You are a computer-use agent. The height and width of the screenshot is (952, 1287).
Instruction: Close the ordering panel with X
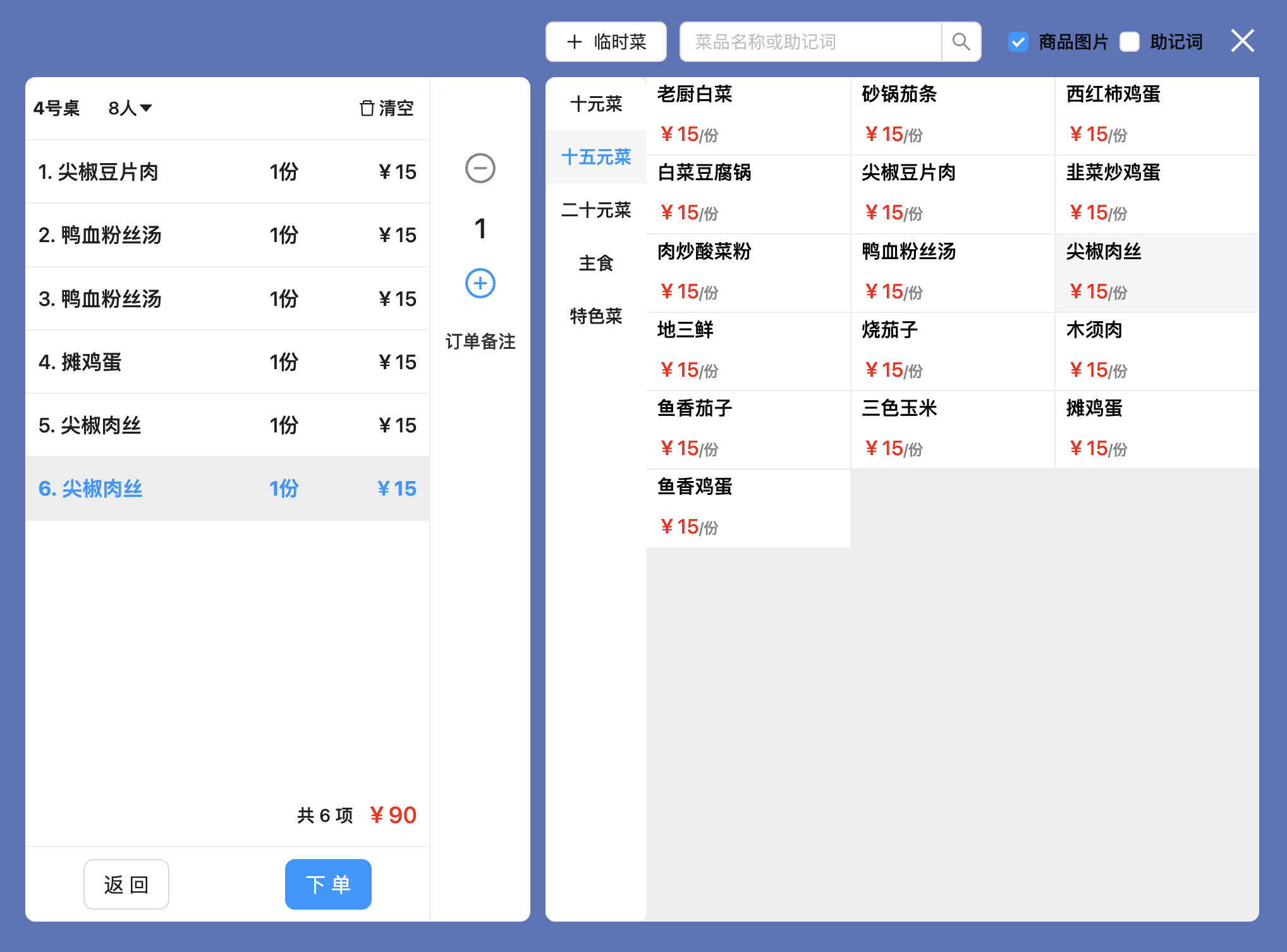(1242, 41)
